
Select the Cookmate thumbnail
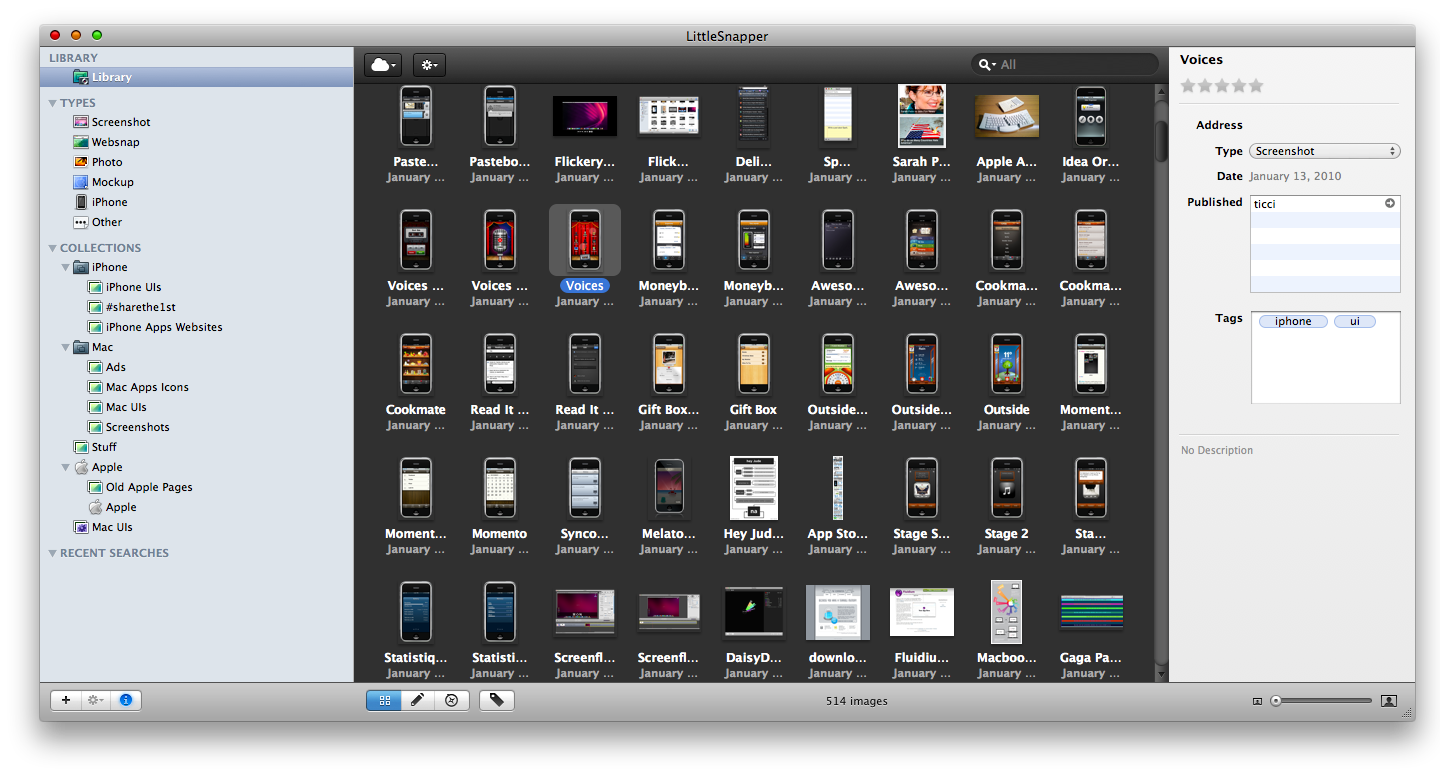click(416, 364)
